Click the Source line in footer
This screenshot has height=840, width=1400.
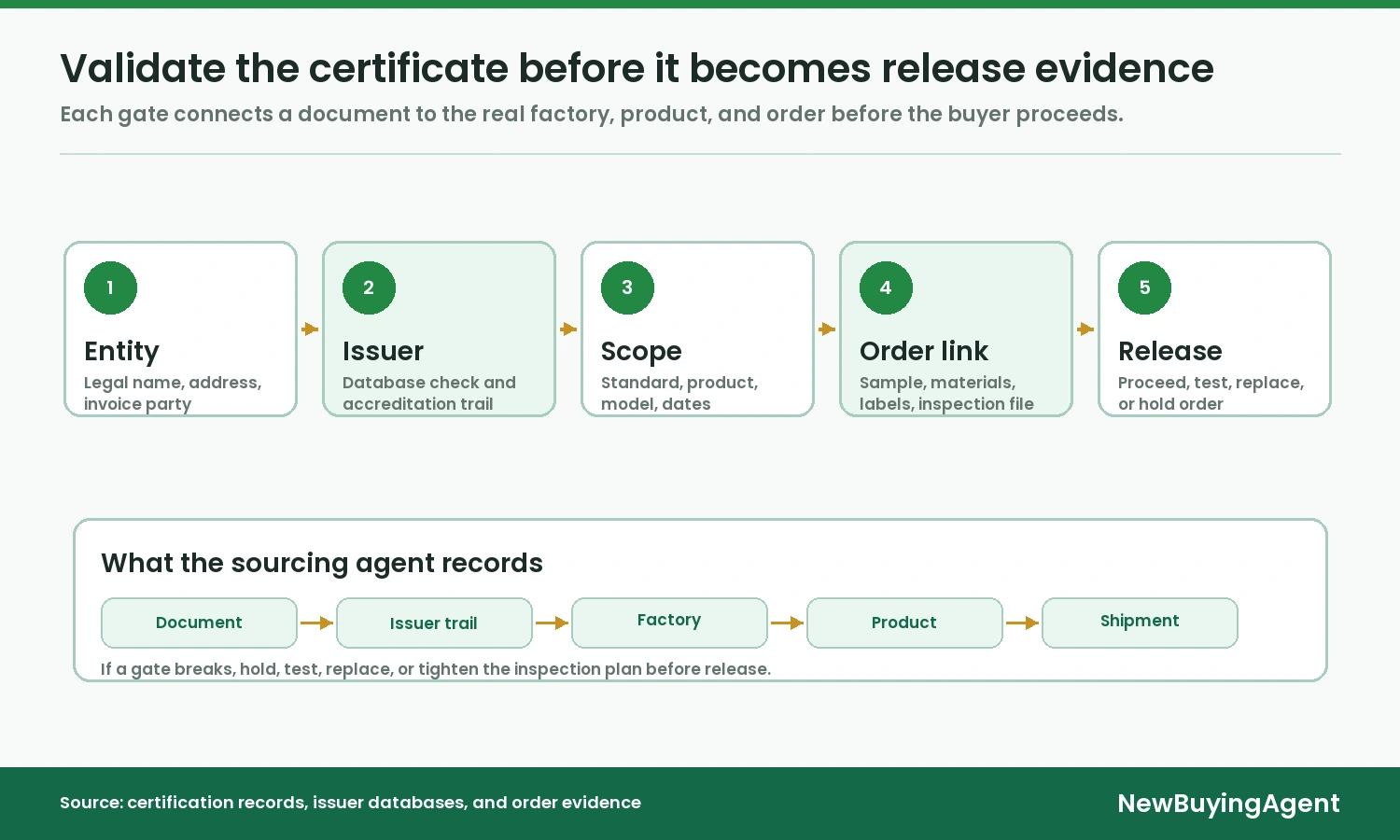click(x=350, y=803)
